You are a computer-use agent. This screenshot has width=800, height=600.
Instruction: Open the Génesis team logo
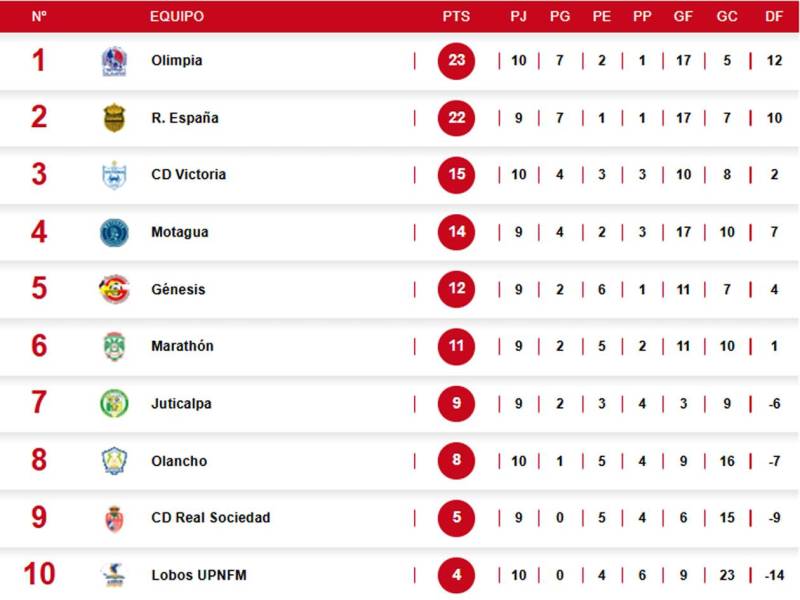(114, 290)
